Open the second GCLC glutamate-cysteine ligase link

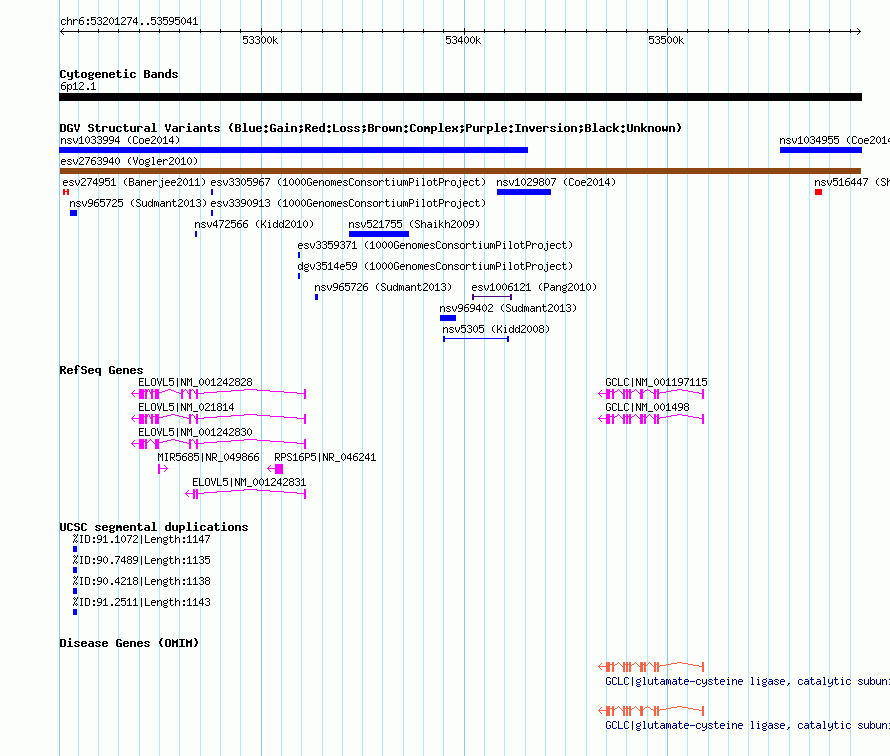(748, 725)
